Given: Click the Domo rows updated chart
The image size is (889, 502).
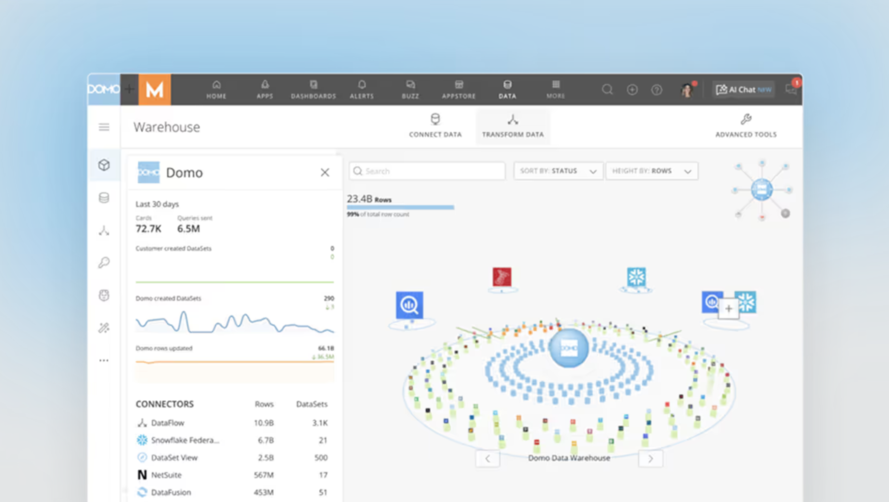Looking at the screenshot, I should (235, 370).
